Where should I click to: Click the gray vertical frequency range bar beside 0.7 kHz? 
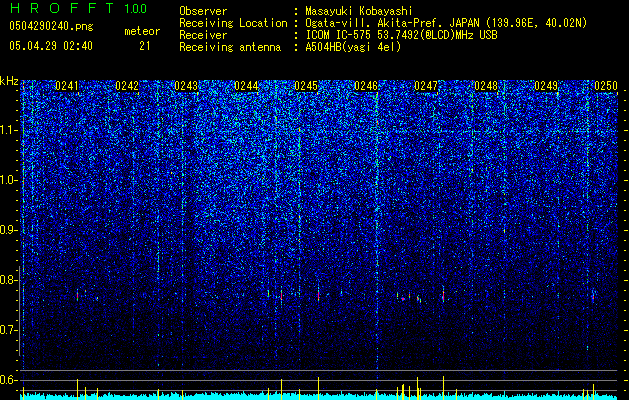(19, 311)
